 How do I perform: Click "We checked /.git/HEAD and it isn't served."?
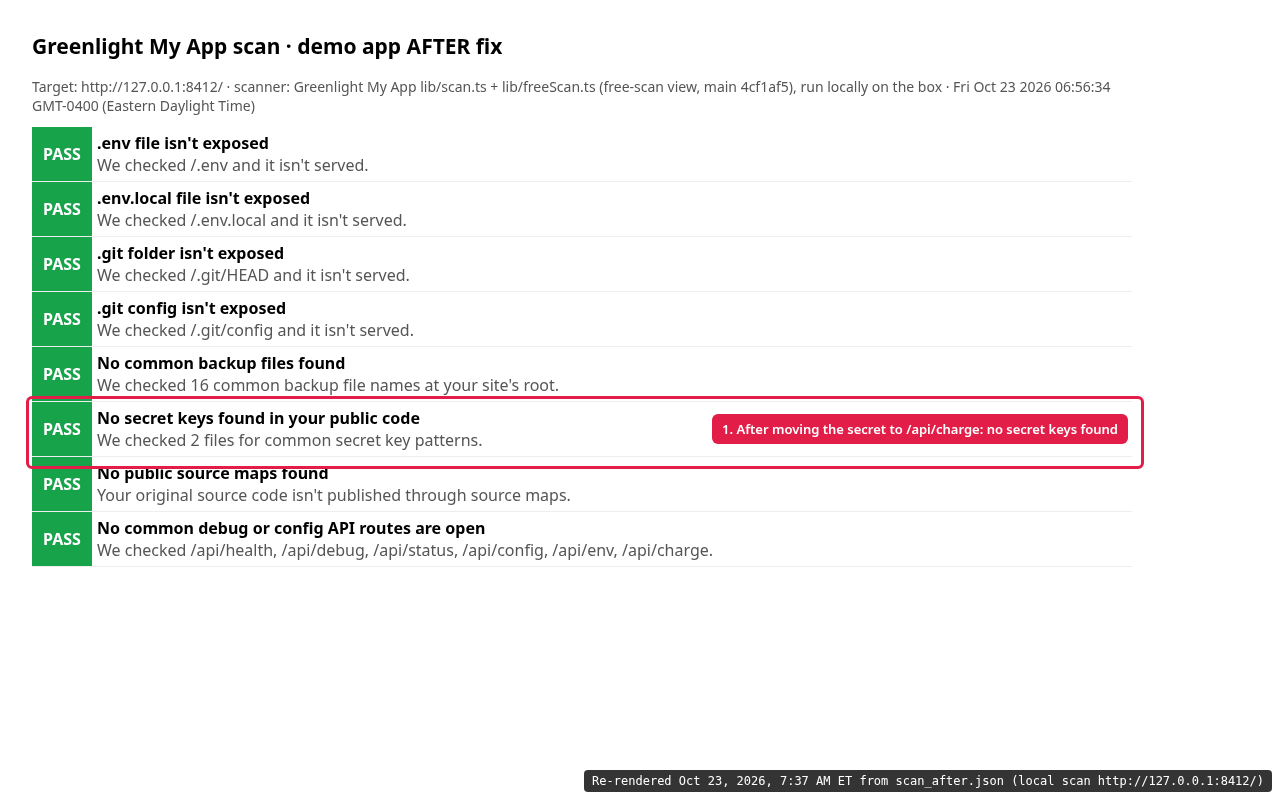pyautogui.click(x=253, y=275)
